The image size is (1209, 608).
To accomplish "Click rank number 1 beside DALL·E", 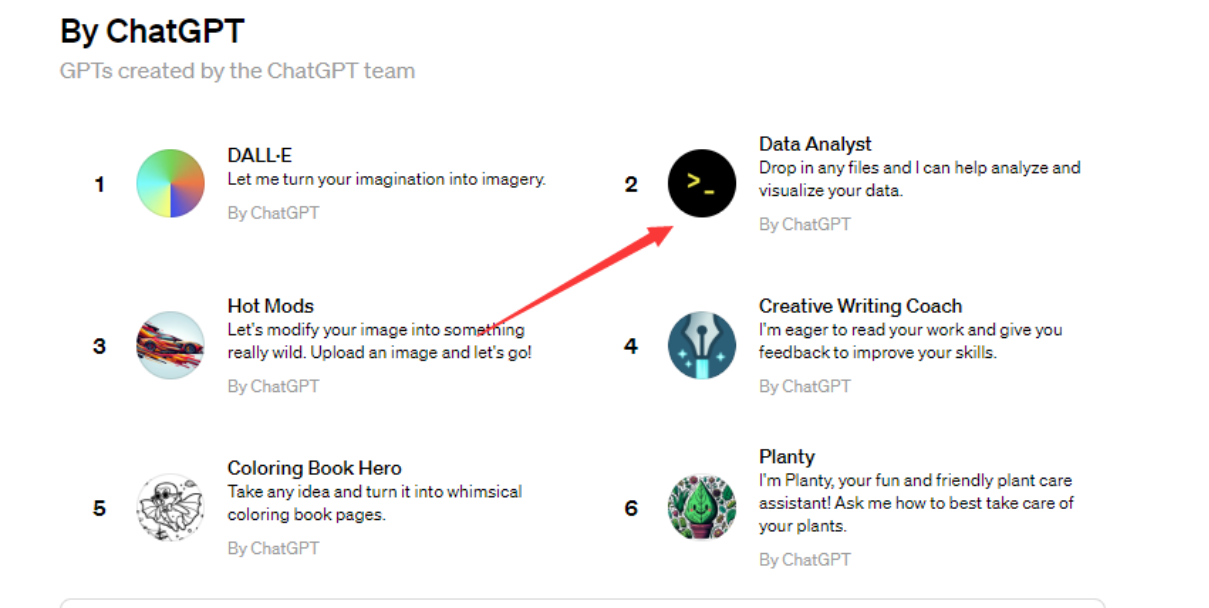I will tap(99, 185).
